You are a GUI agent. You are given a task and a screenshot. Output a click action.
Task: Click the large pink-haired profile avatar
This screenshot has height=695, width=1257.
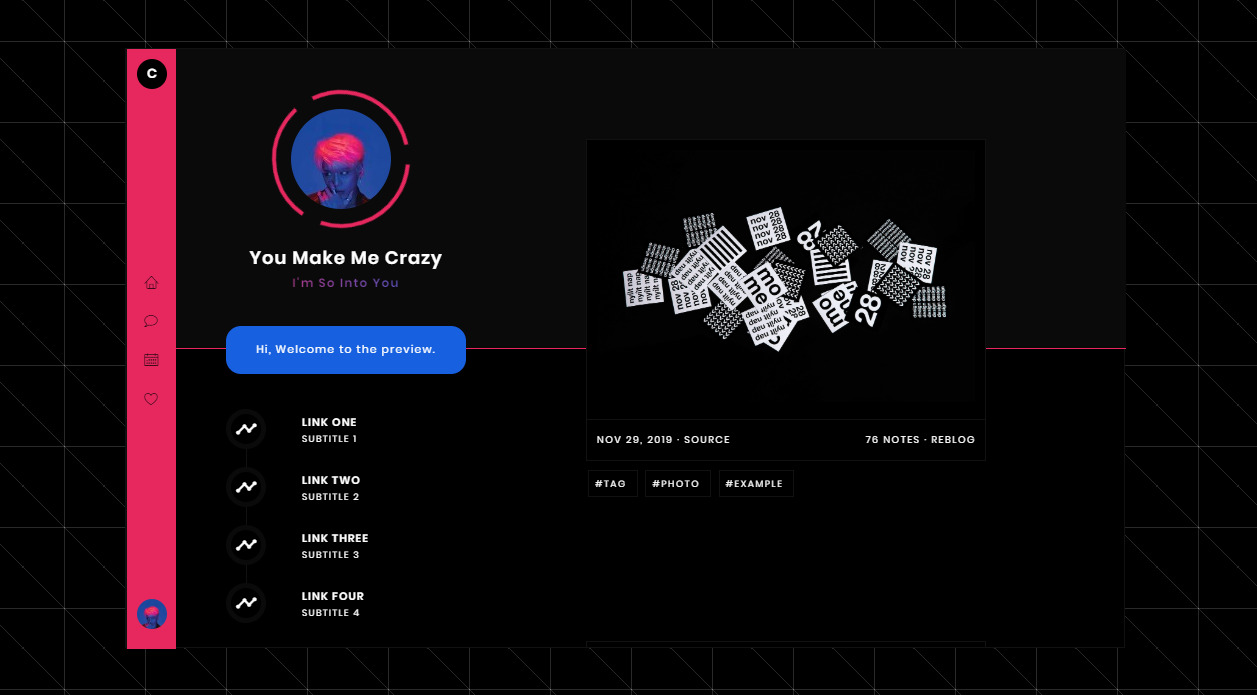[341, 159]
